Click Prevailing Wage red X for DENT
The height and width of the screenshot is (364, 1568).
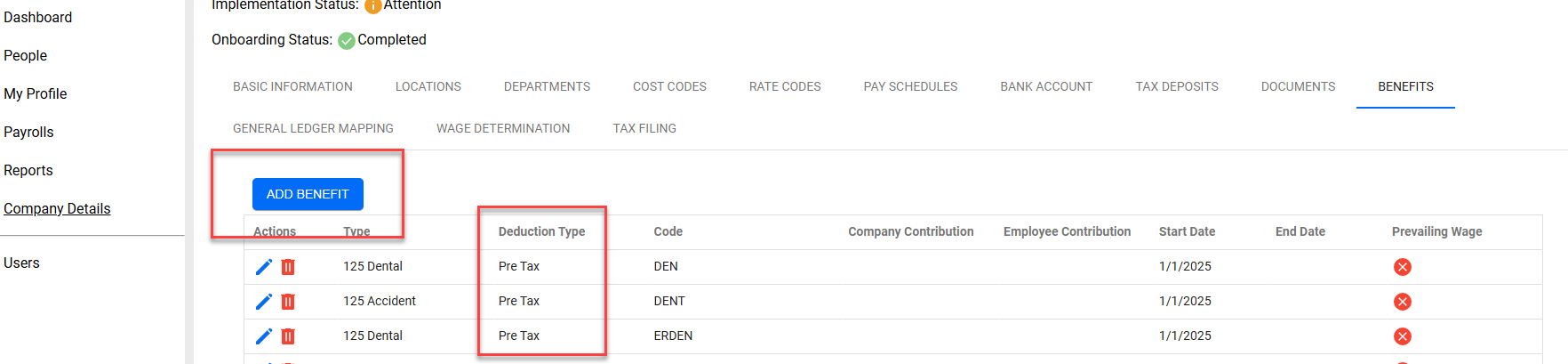coord(1403,302)
